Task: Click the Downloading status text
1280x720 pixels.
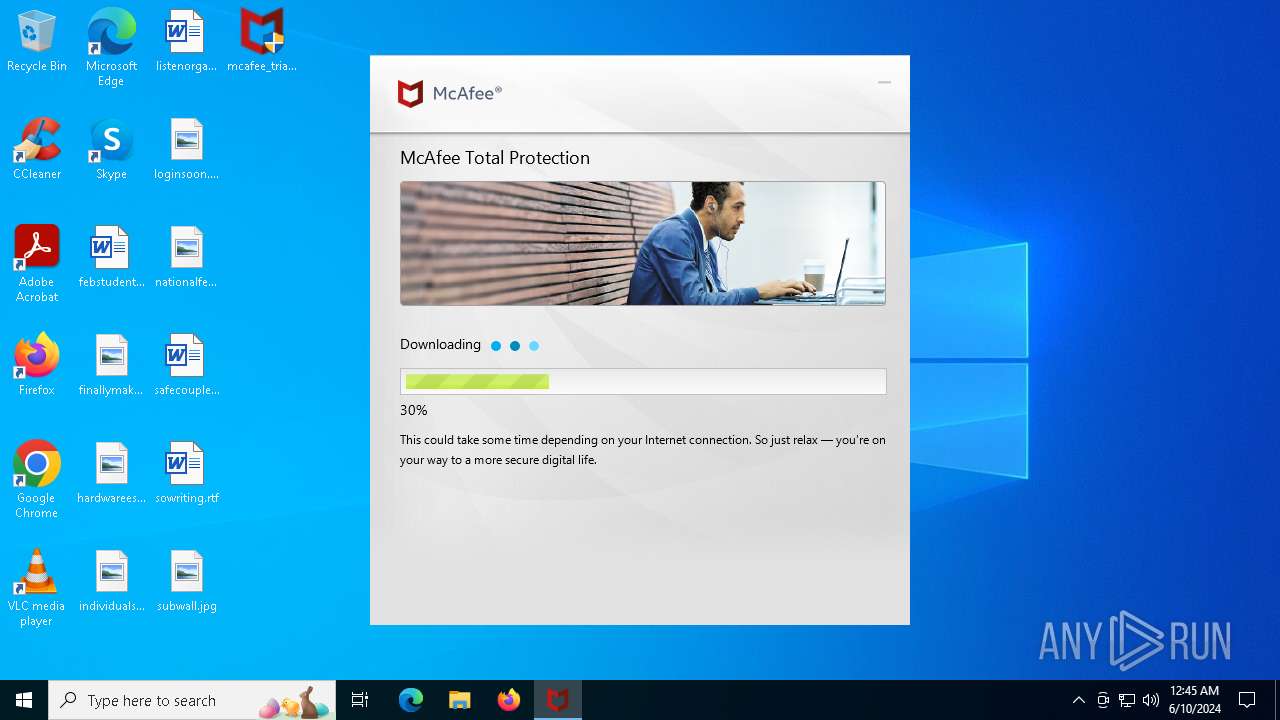Action: 440,345
